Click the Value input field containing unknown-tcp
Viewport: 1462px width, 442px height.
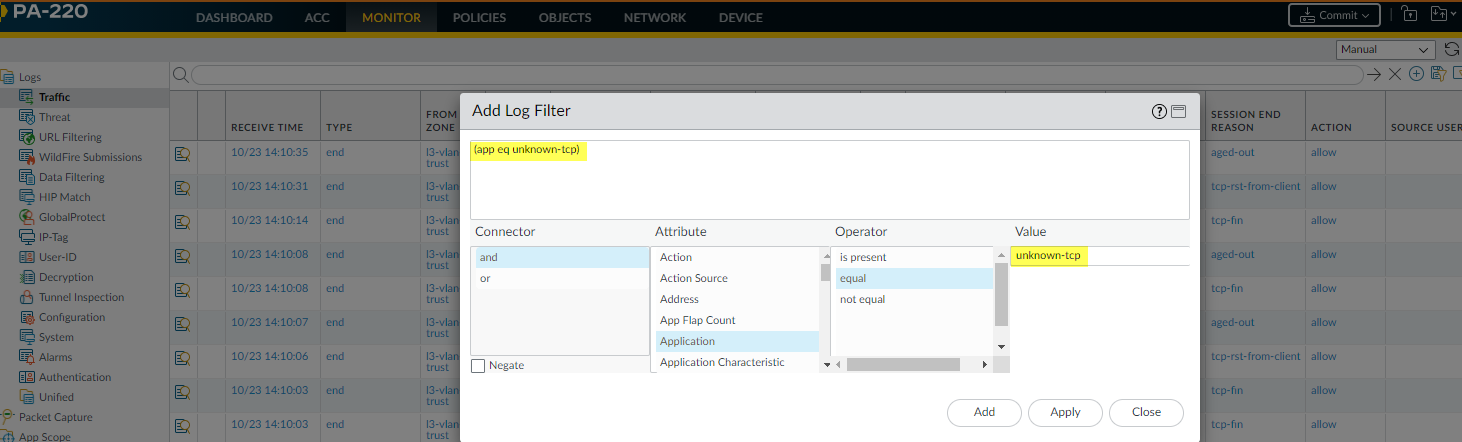1098,256
